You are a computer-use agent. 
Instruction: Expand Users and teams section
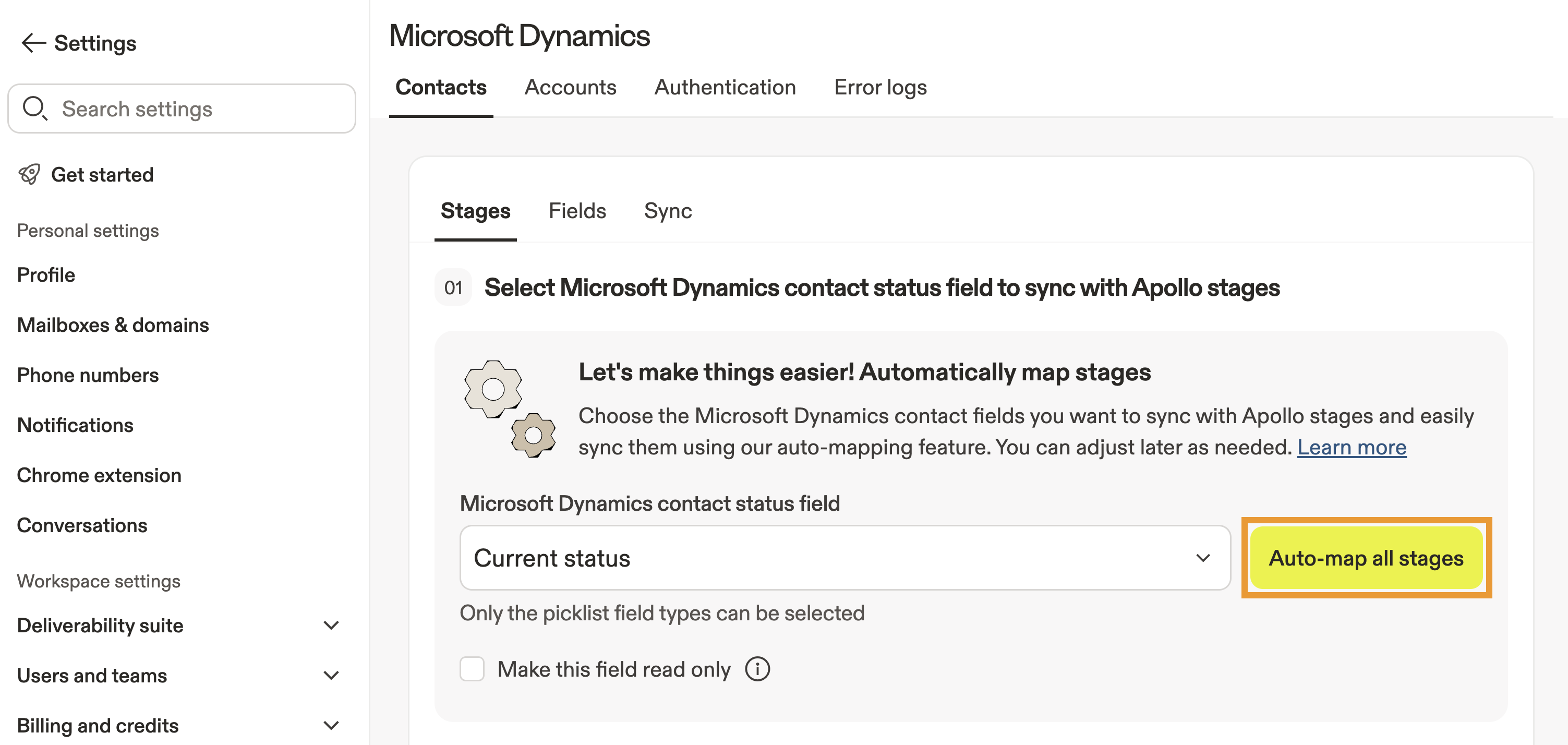click(331, 675)
